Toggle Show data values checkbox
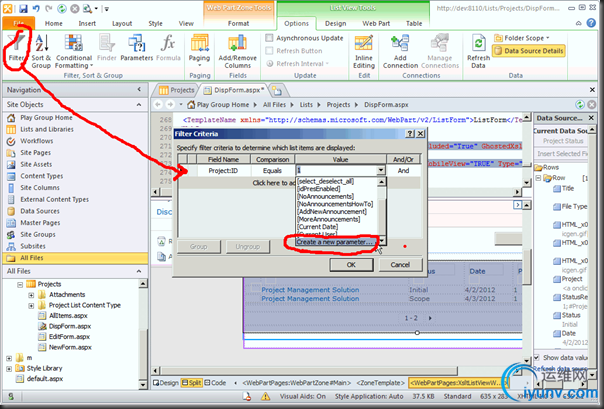 [x=537, y=357]
